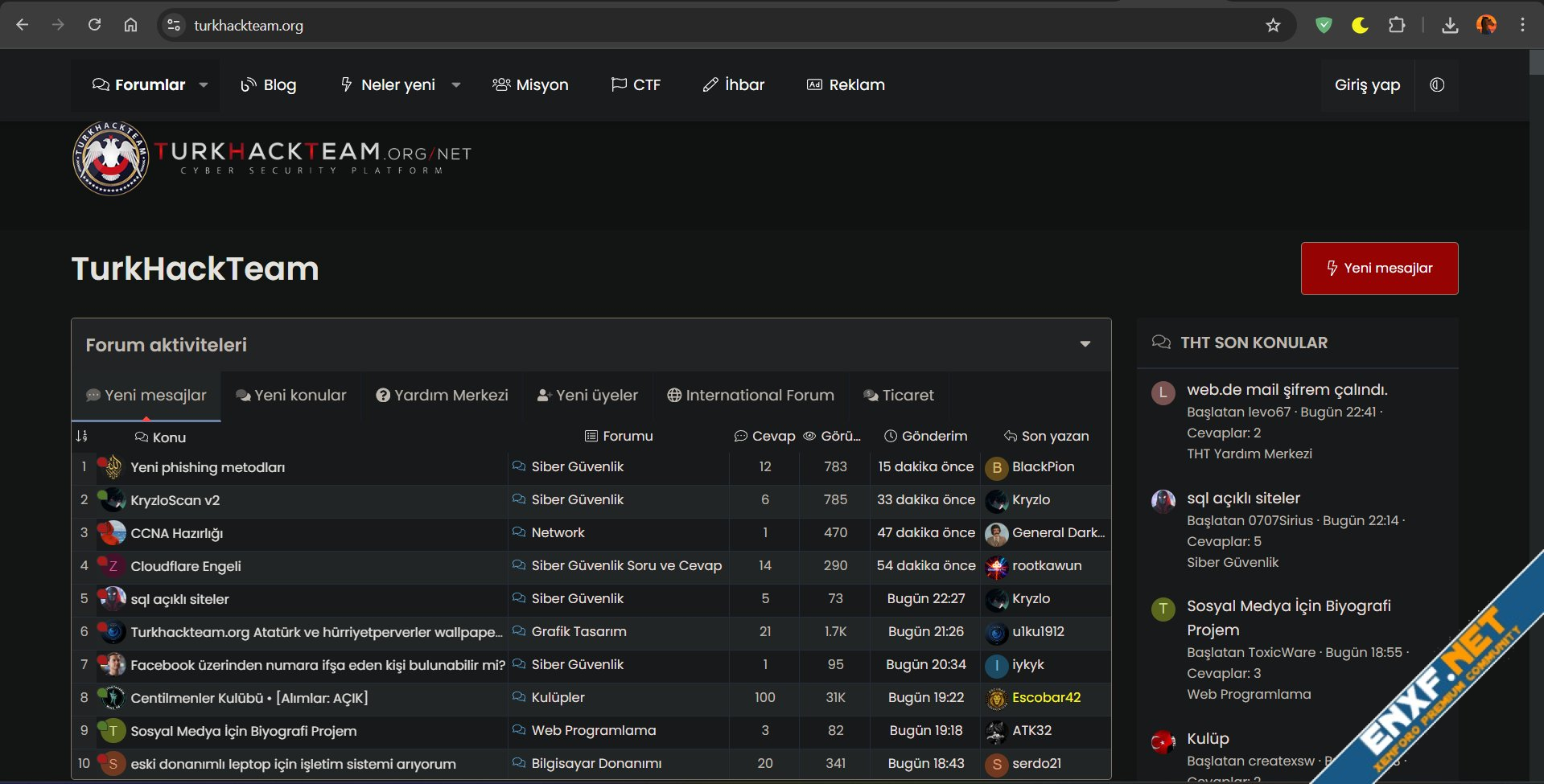Open the Forumlar menu item
This screenshot has width=1544, height=784.
(x=138, y=84)
